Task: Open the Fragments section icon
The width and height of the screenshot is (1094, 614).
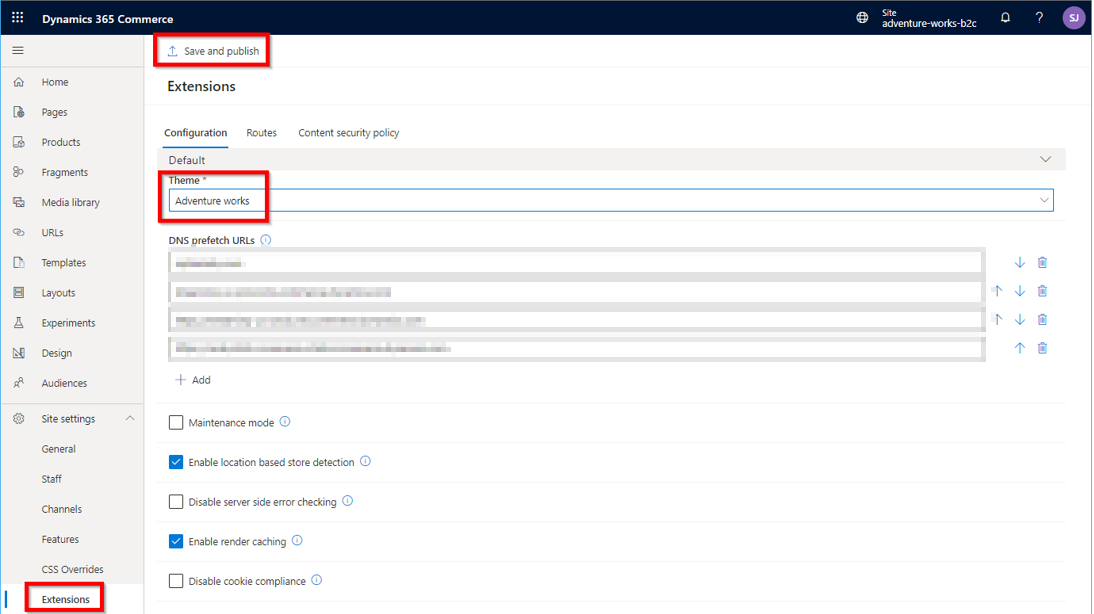Action: (17, 172)
